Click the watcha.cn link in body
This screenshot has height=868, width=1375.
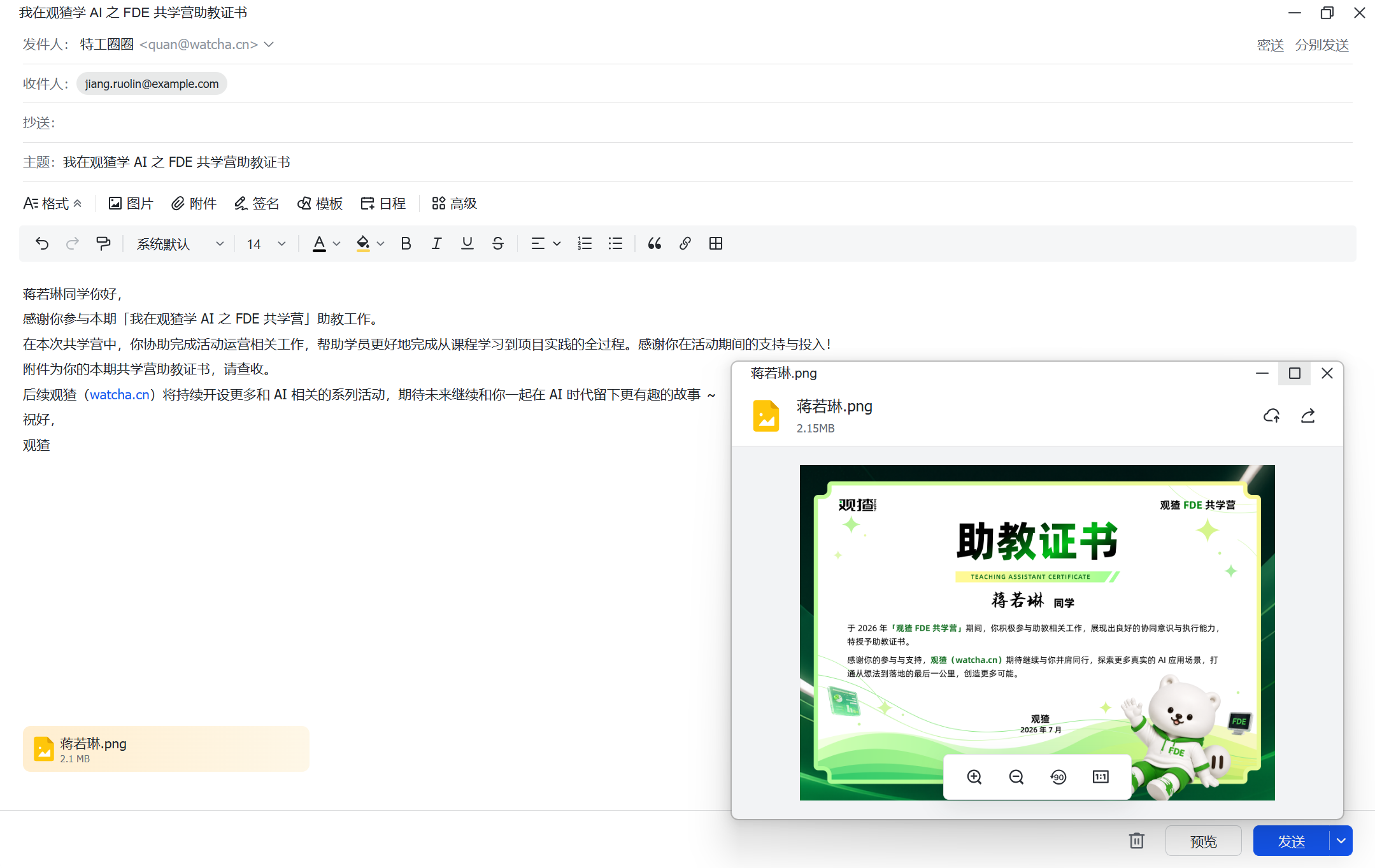coord(120,395)
